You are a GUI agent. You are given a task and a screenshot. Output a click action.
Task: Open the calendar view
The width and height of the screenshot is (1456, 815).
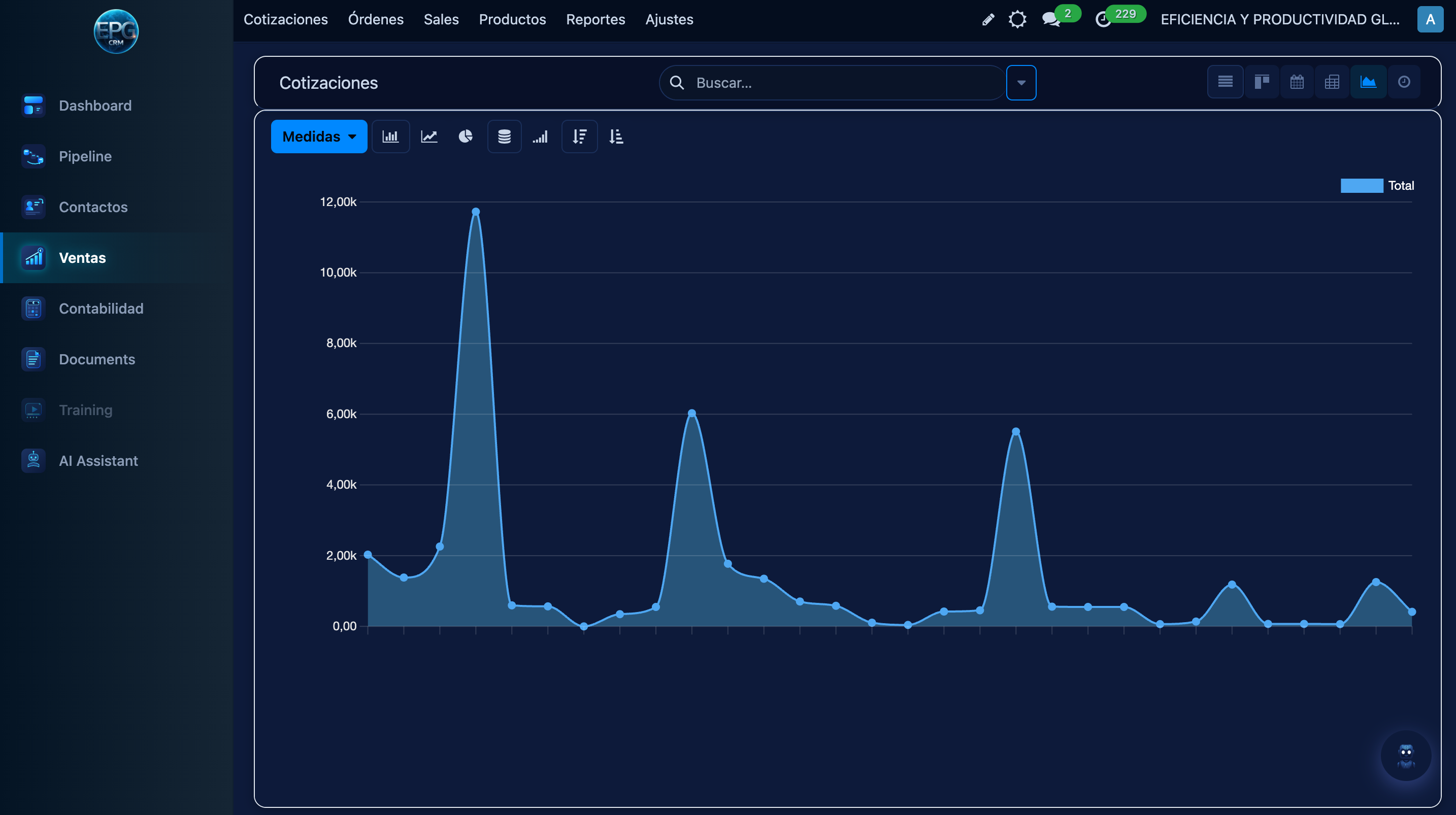pos(1297,83)
